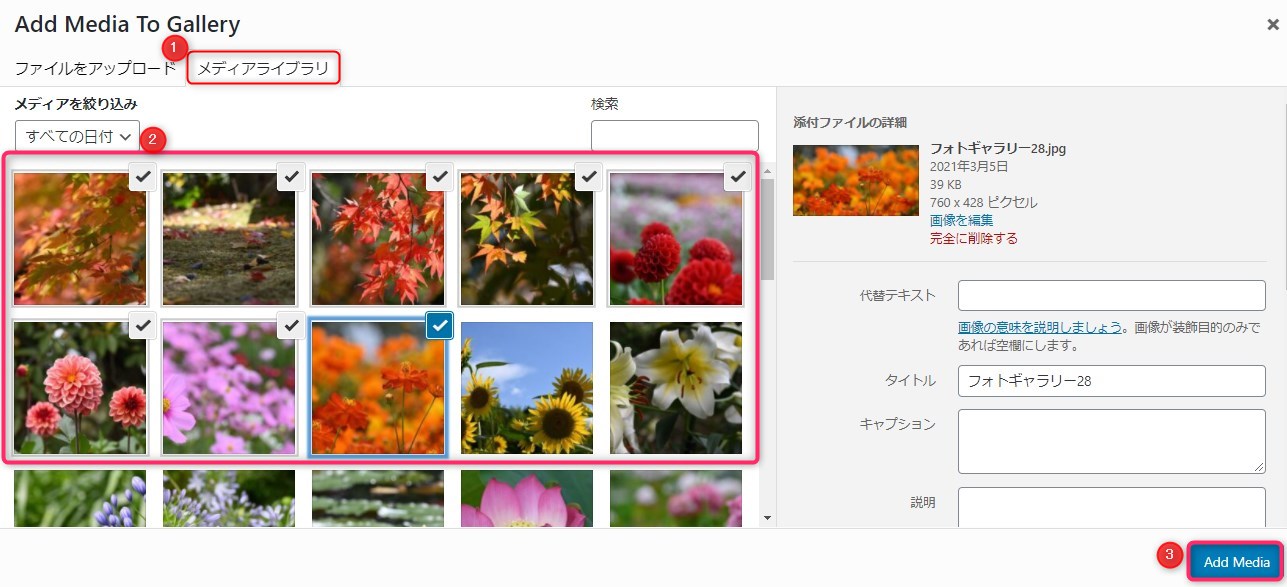
Task: Uncheck the green and orange maple thumbnail checkmark
Action: tap(590, 177)
